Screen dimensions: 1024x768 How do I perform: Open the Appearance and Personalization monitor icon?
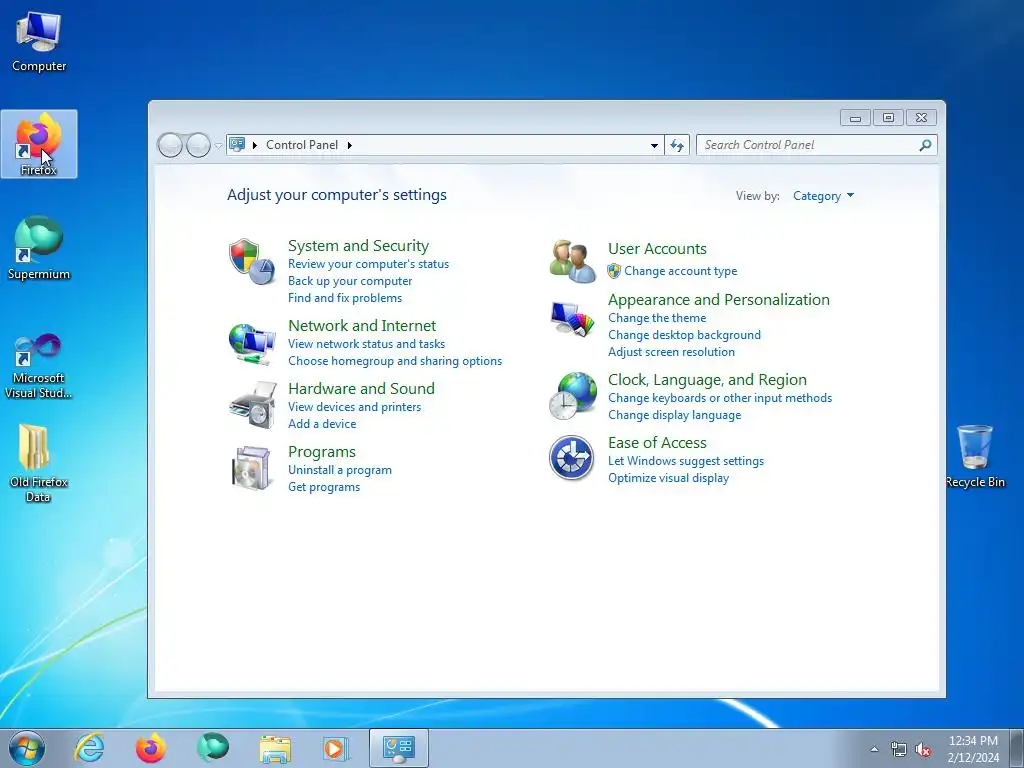(572, 319)
